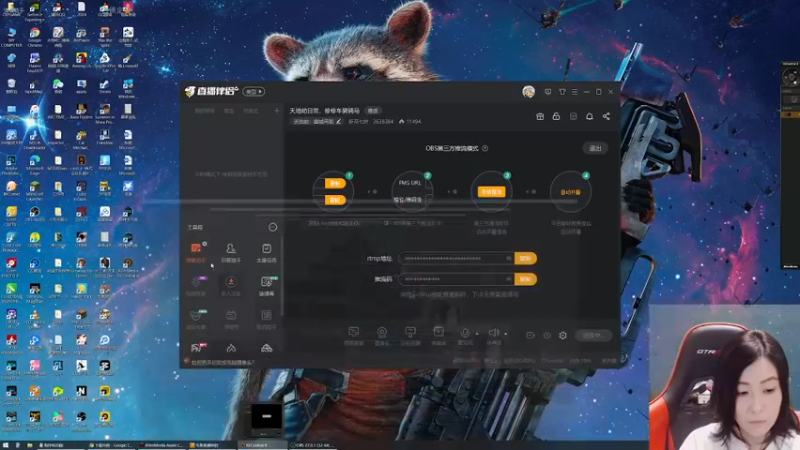Click the share icon in header
This screenshot has width=800, height=450.
coord(606,117)
